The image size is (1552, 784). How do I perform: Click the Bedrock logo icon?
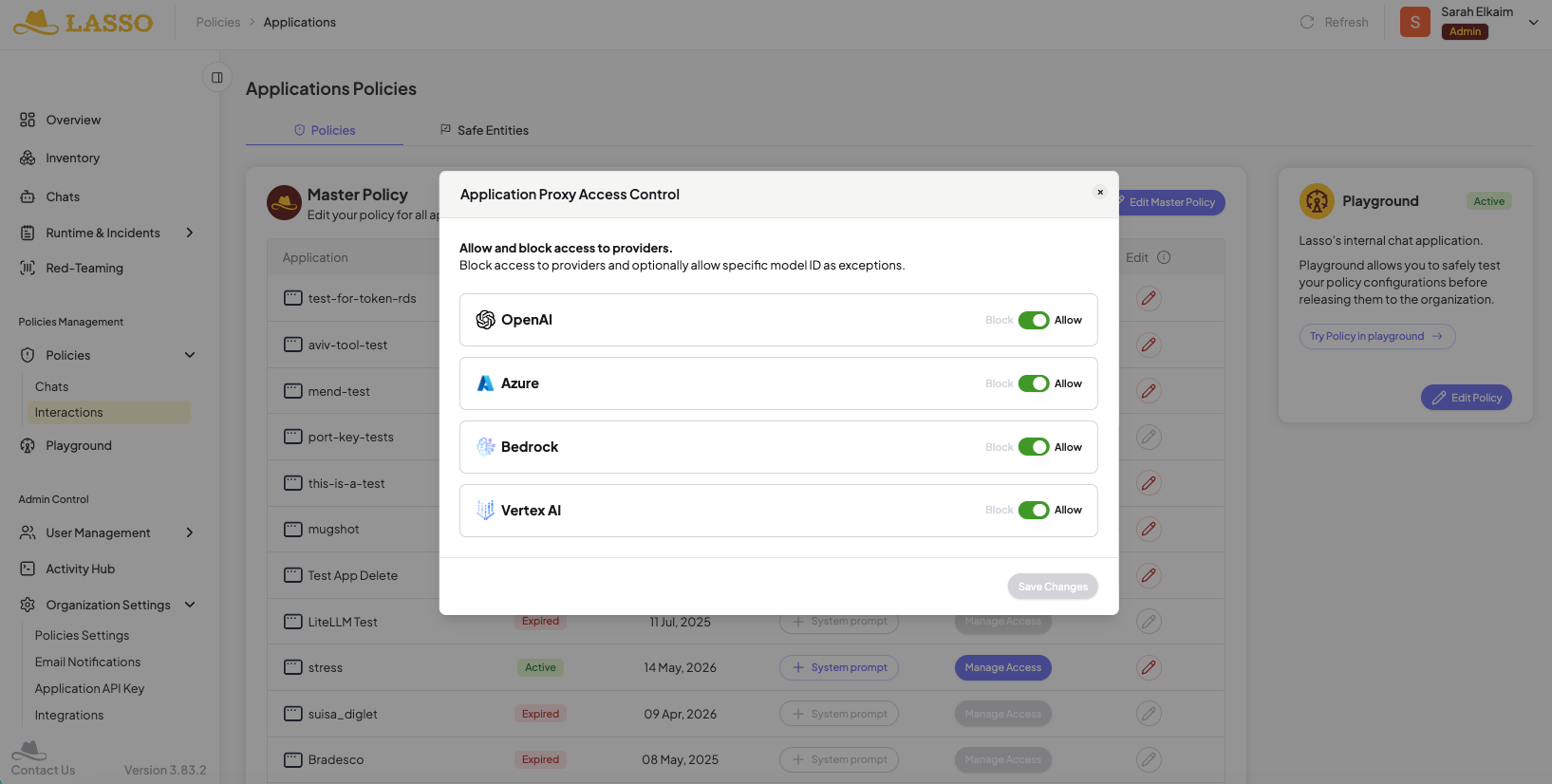pos(485,447)
